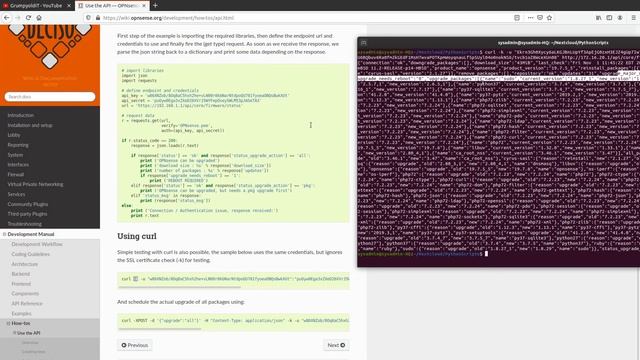The height and width of the screenshot is (360, 640).
Task: Open Frontend page in sidebar
Action: coord(21,284)
